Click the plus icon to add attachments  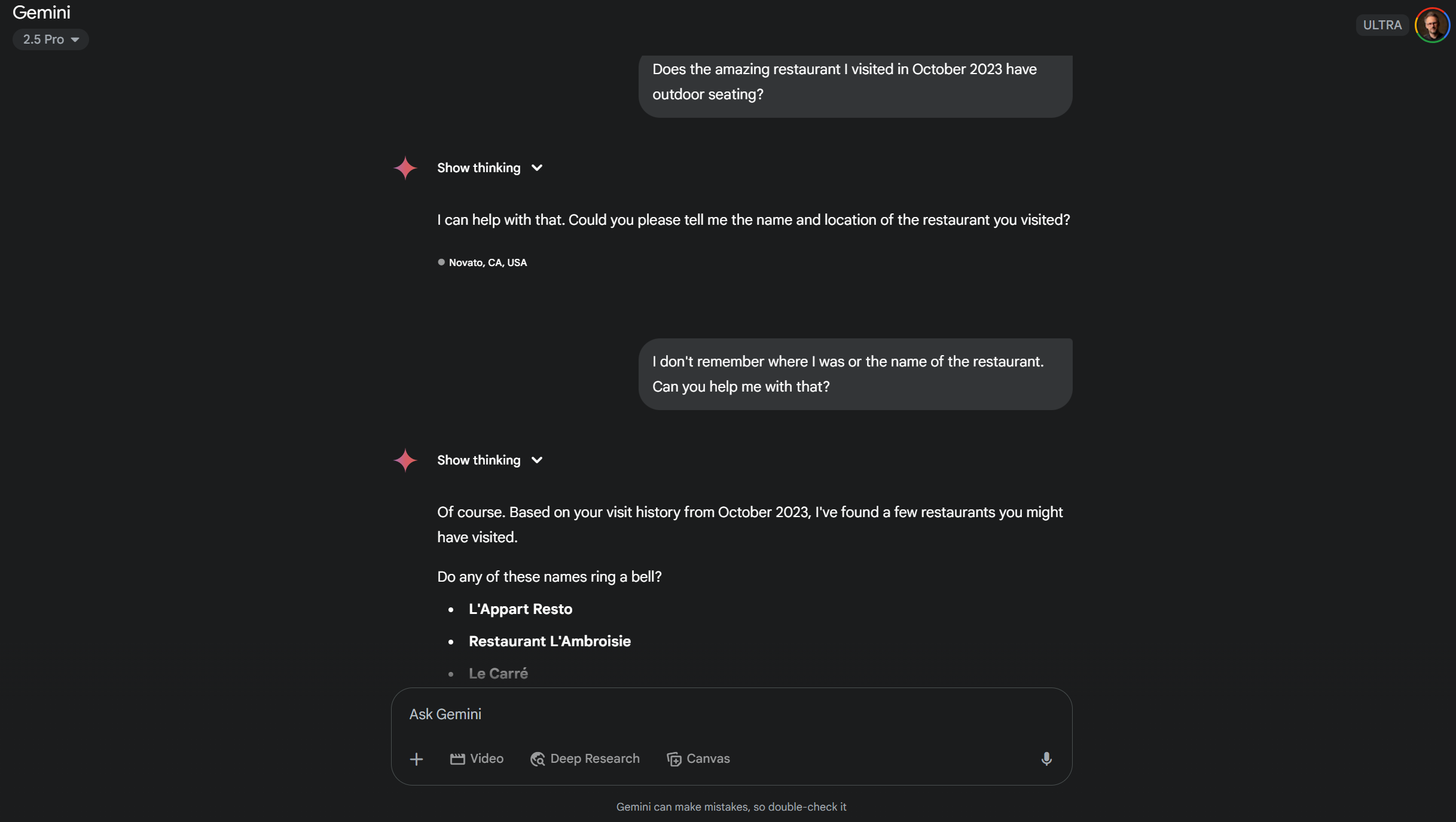pos(416,759)
